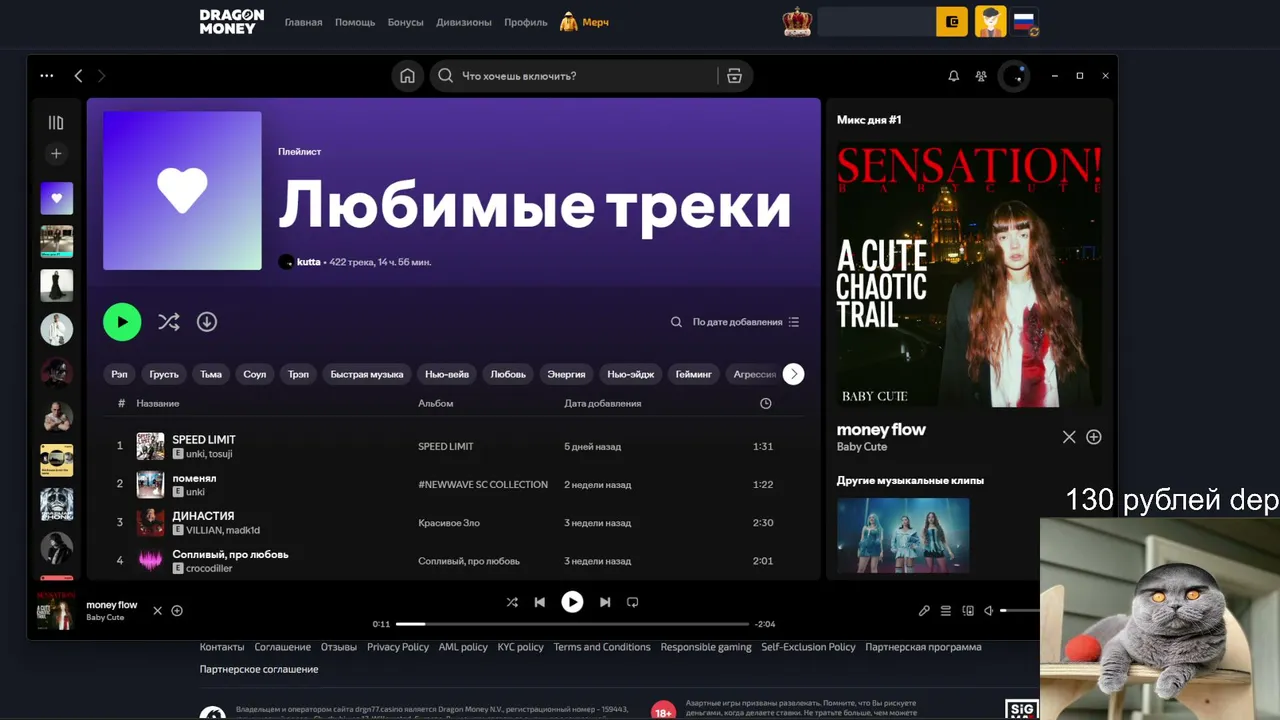Open the Dragon Money logo
The width and height of the screenshot is (1280, 720).
coord(232,22)
